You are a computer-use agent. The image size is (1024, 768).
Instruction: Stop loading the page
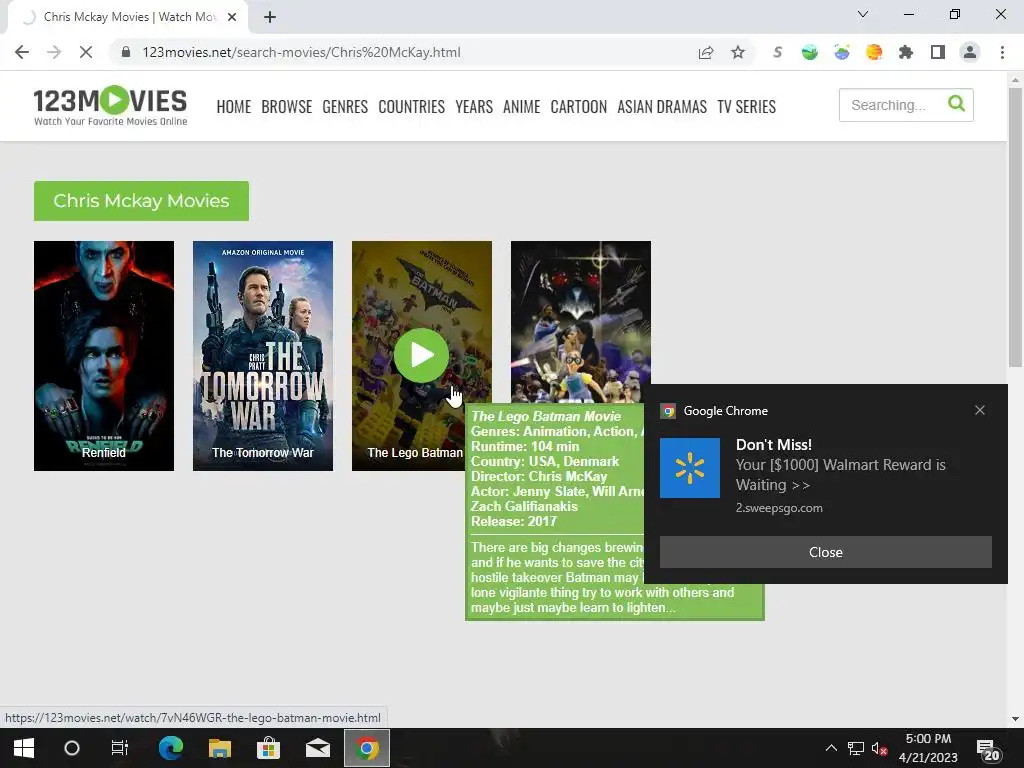86,52
